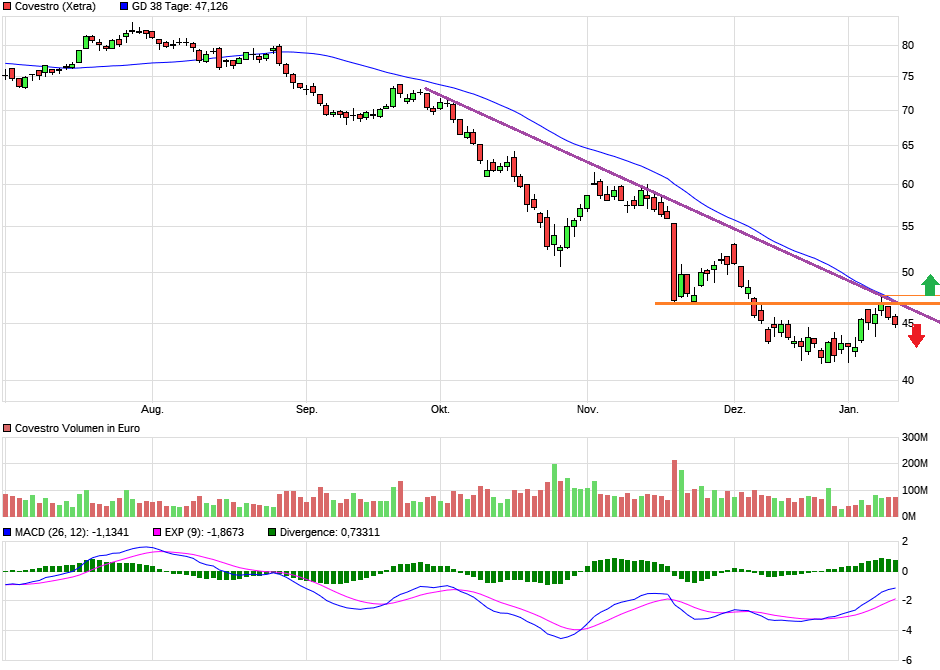Click the price axis value 65

(908, 146)
